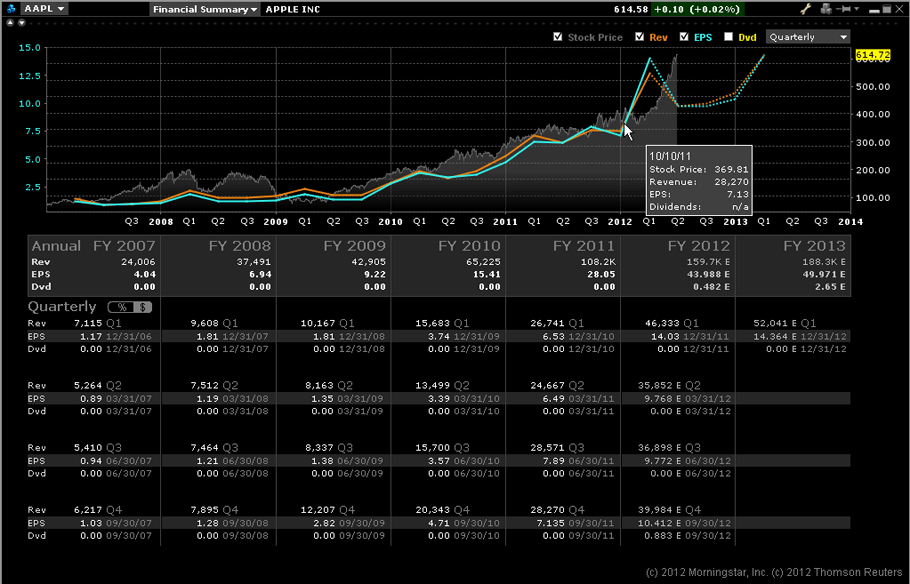Click quarterly revenue 20,343 Q4
910x584 pixels.
pyautogui.click(x=443, y=510)
